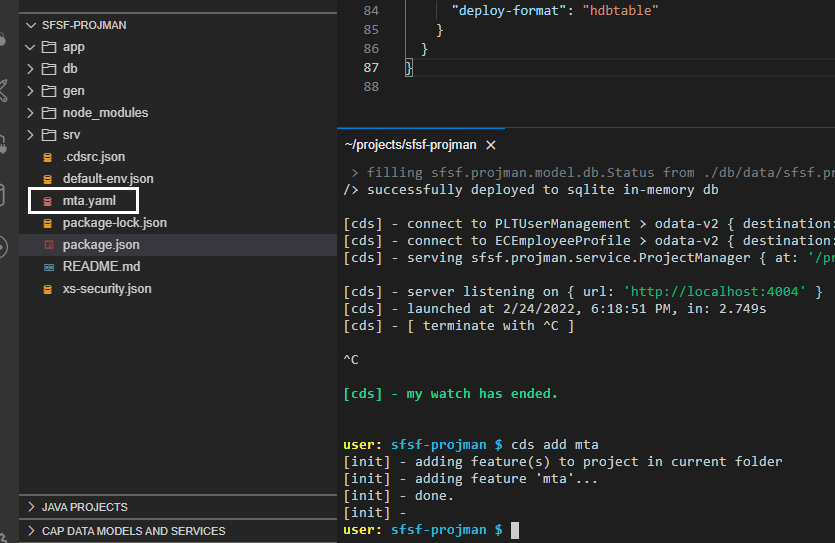Select the app folder label
Image resolution: width=835 pixels, height=543 pixels.
click(73, 47)
